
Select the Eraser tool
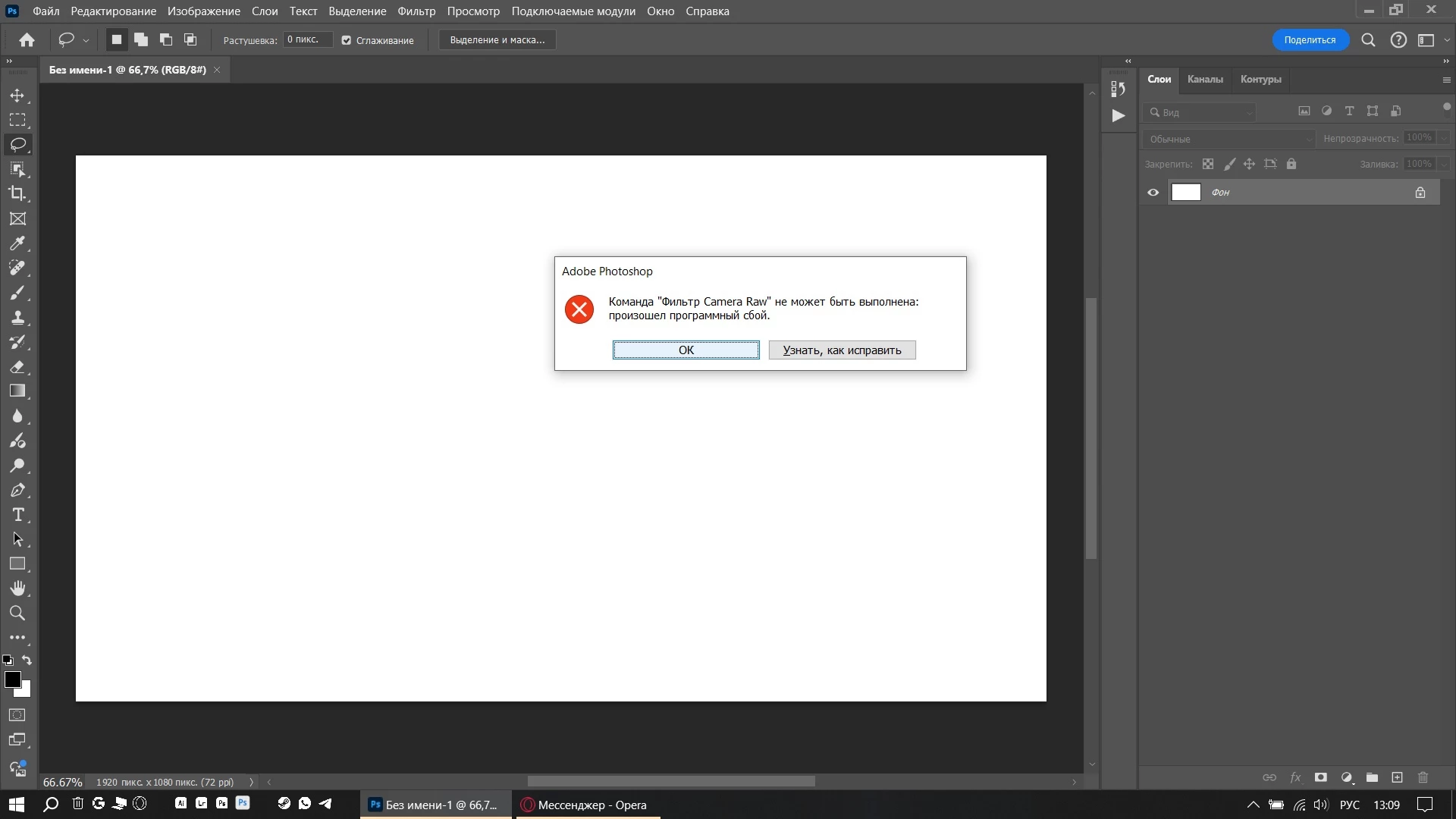pos(17,367)
